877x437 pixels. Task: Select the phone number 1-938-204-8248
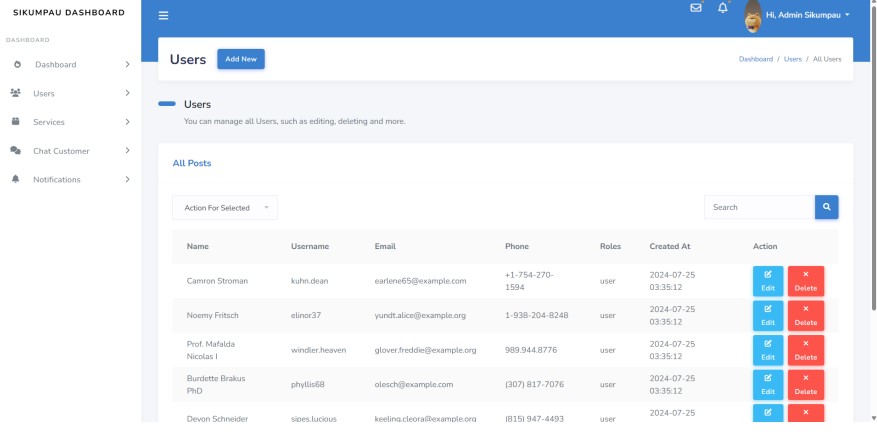click(536, 316)
